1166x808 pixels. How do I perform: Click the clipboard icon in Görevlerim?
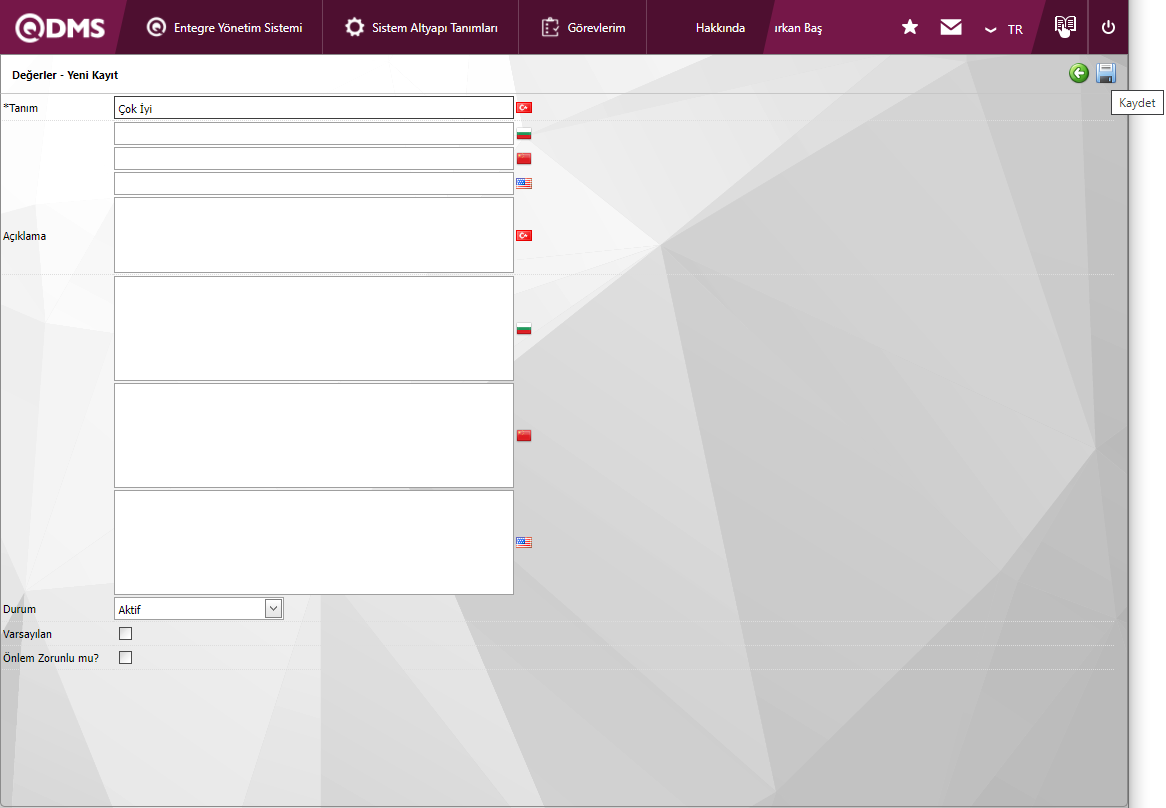[550, 28]
